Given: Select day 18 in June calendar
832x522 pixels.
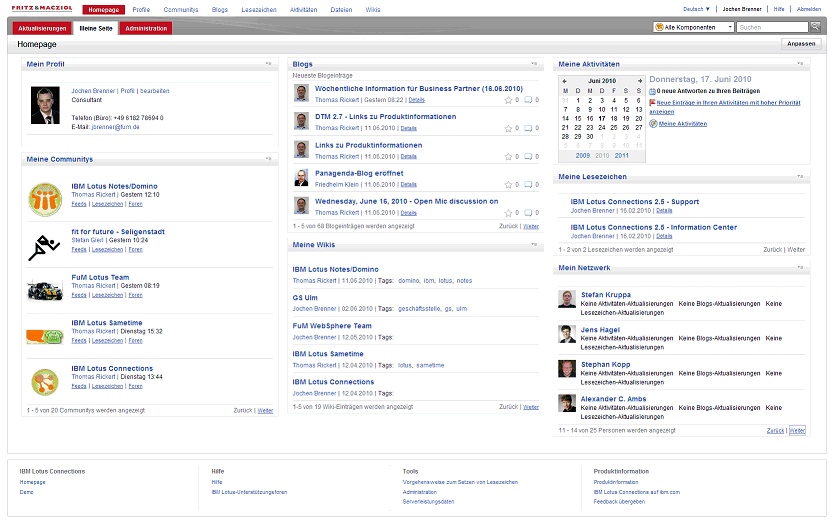Looking at the screenshot, I should point(614,118).
